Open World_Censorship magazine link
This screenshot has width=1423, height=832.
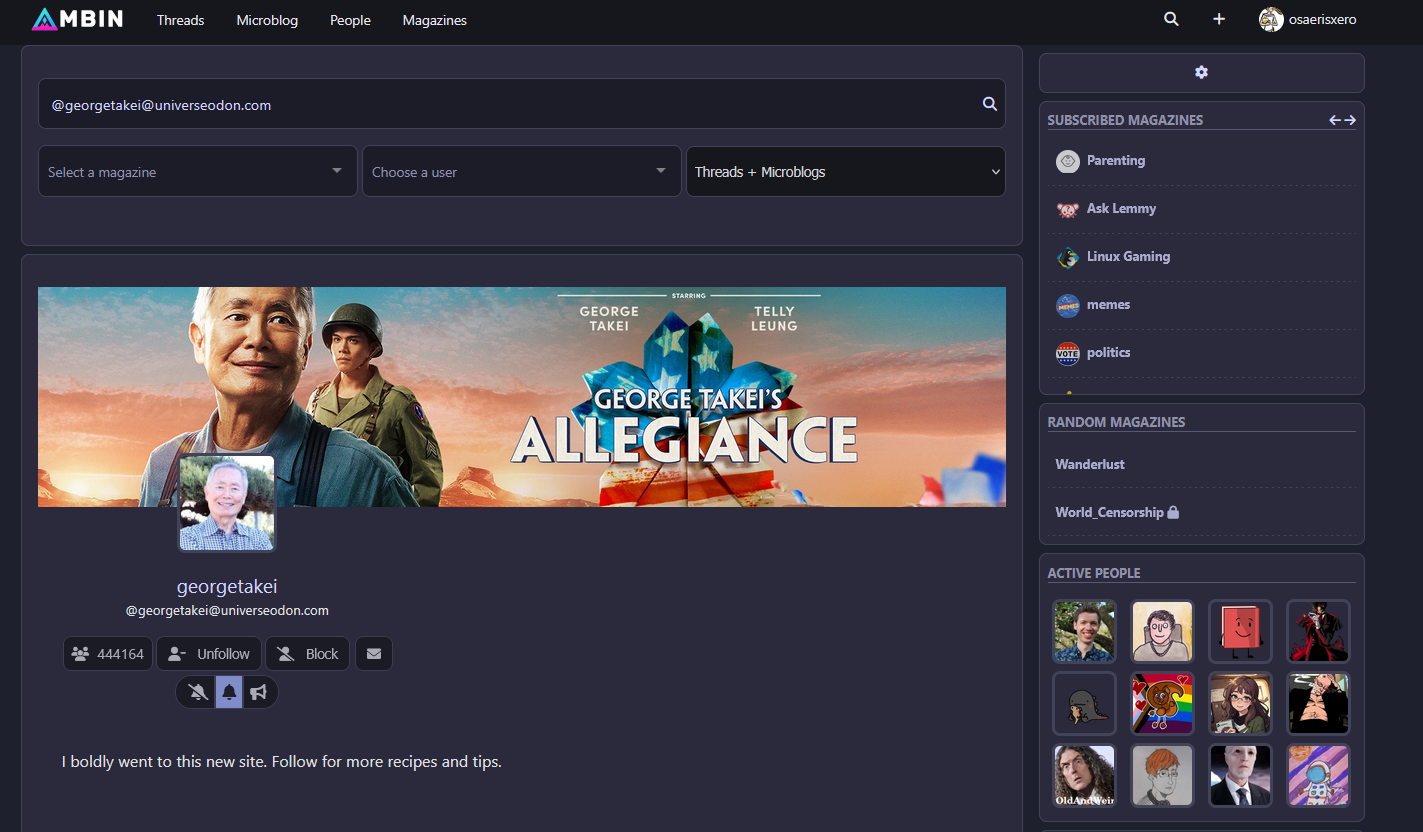[1109, 512]
